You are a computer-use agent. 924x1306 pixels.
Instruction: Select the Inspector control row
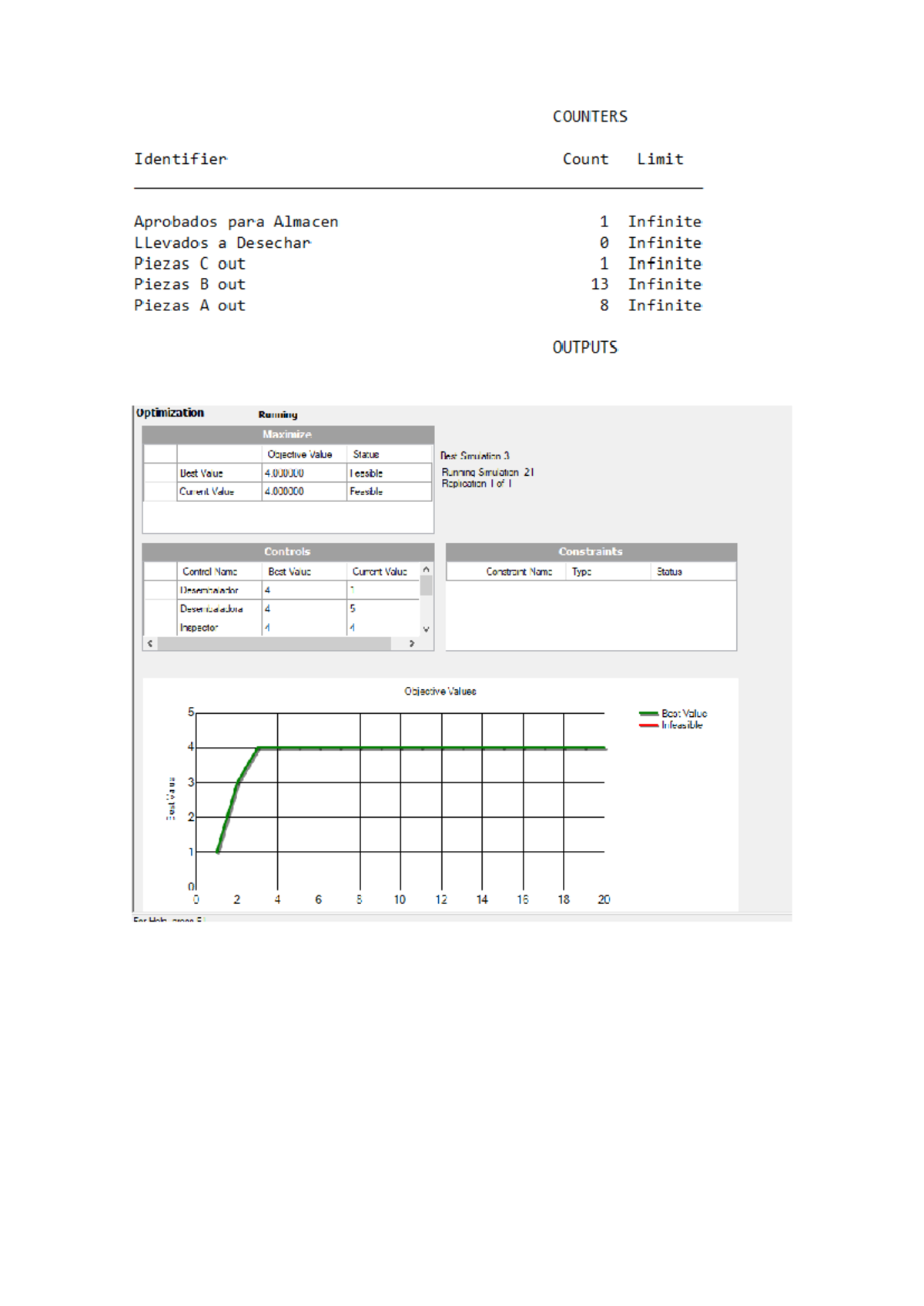[282, 628]
